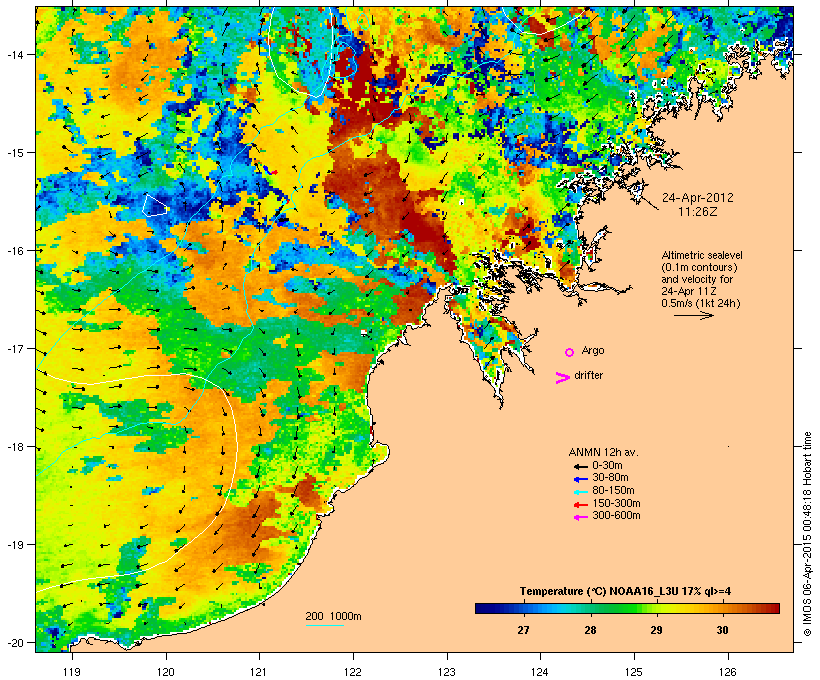Image resolution: width=820 pixels, height=680 pixels.
Task: Click the time label 11:26Z
Action: [x=698, y=212]
